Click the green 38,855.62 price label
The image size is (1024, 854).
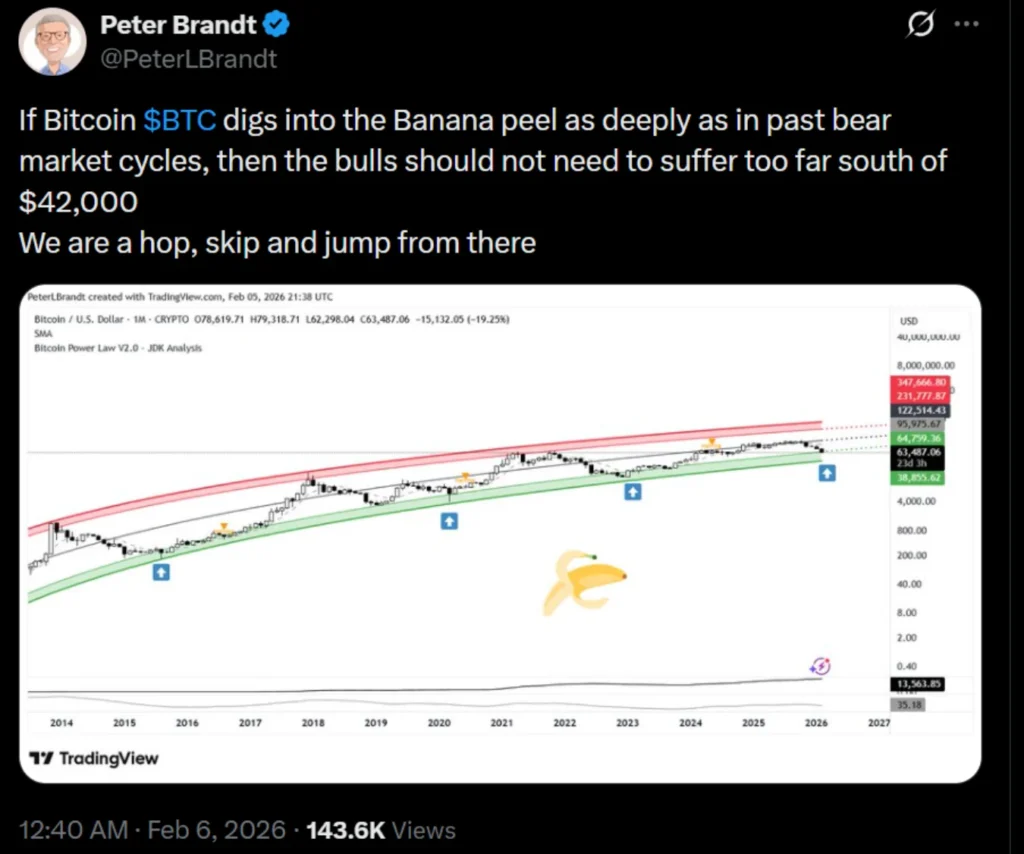click(x=916, y=478)
